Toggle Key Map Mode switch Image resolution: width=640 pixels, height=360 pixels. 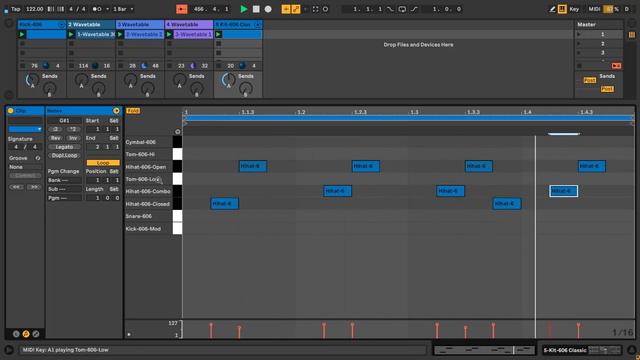pos(574,9)
